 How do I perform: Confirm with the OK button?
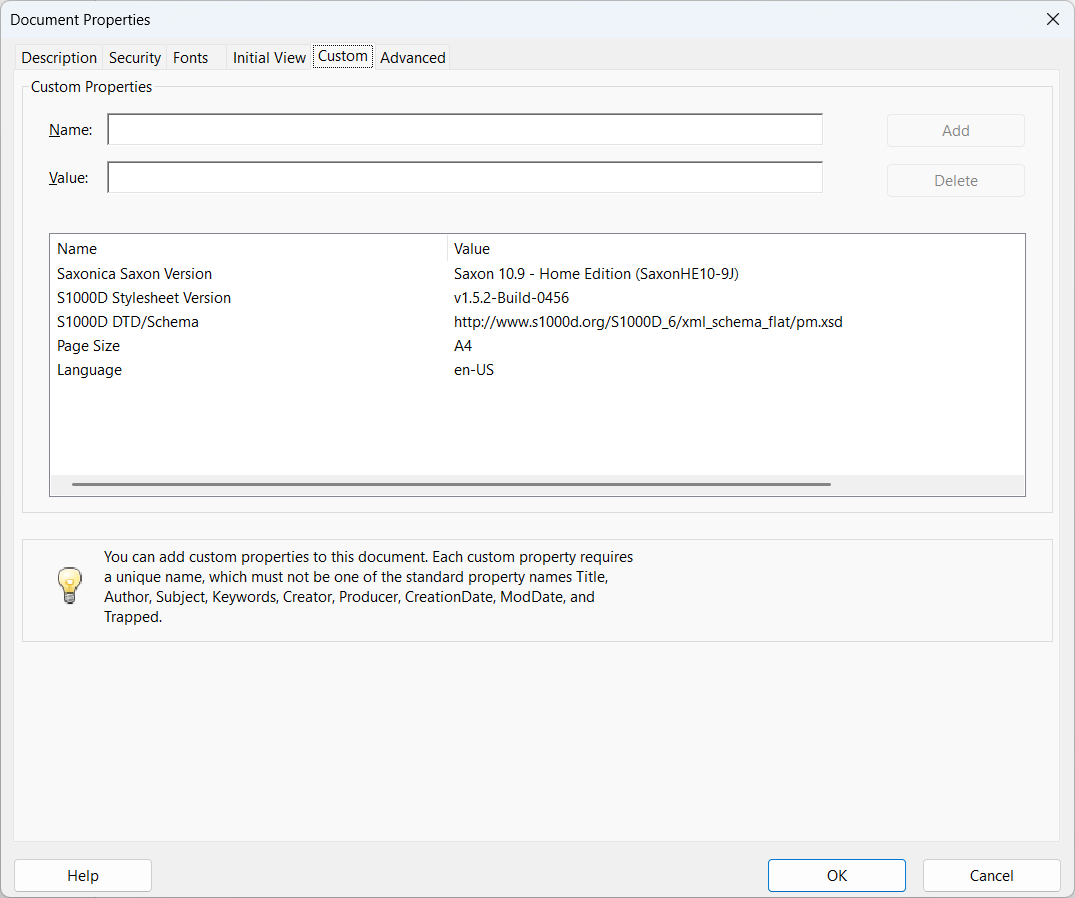click(x=836, y=875)
